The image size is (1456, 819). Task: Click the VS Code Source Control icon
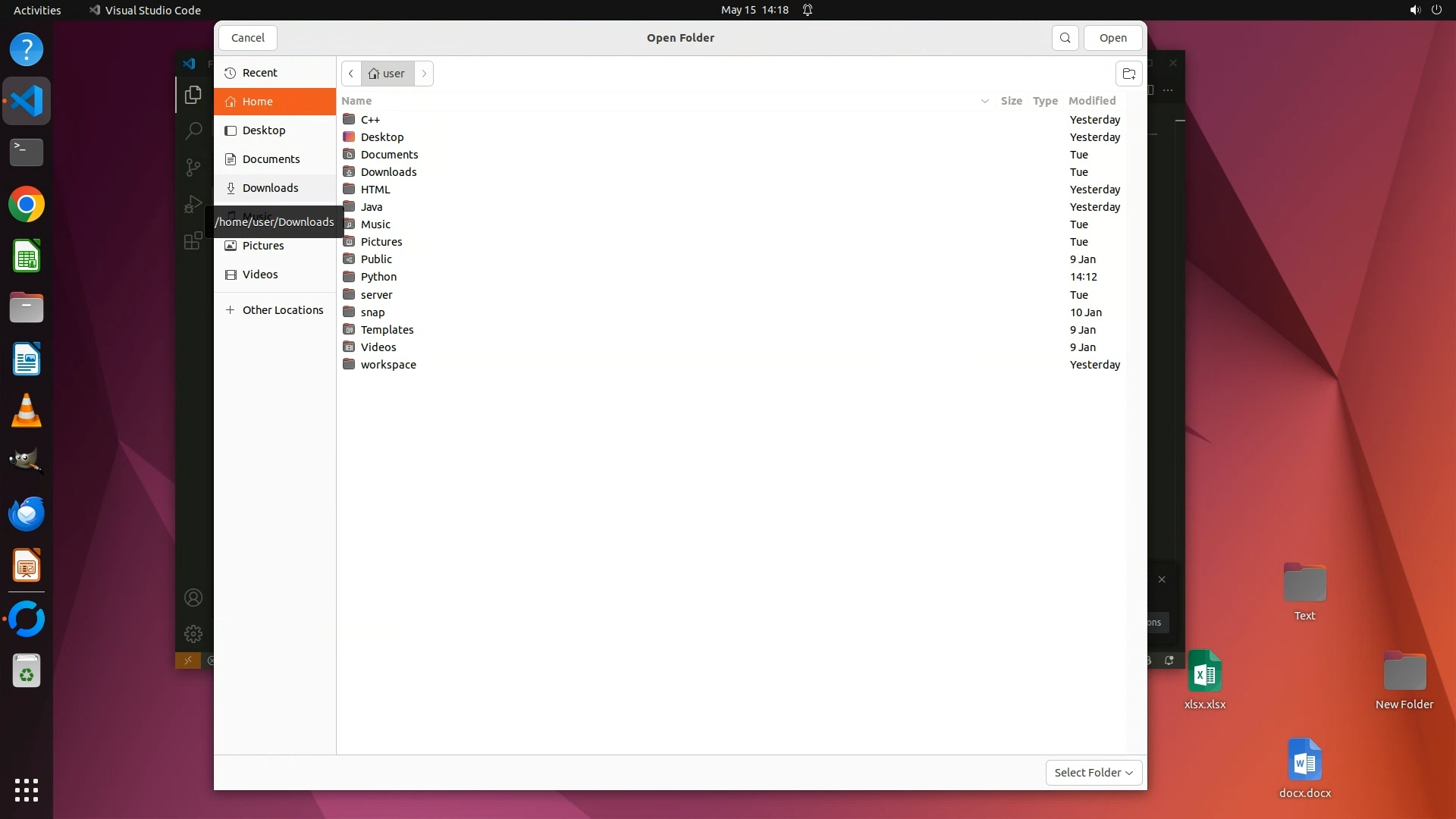coord(193,167)
